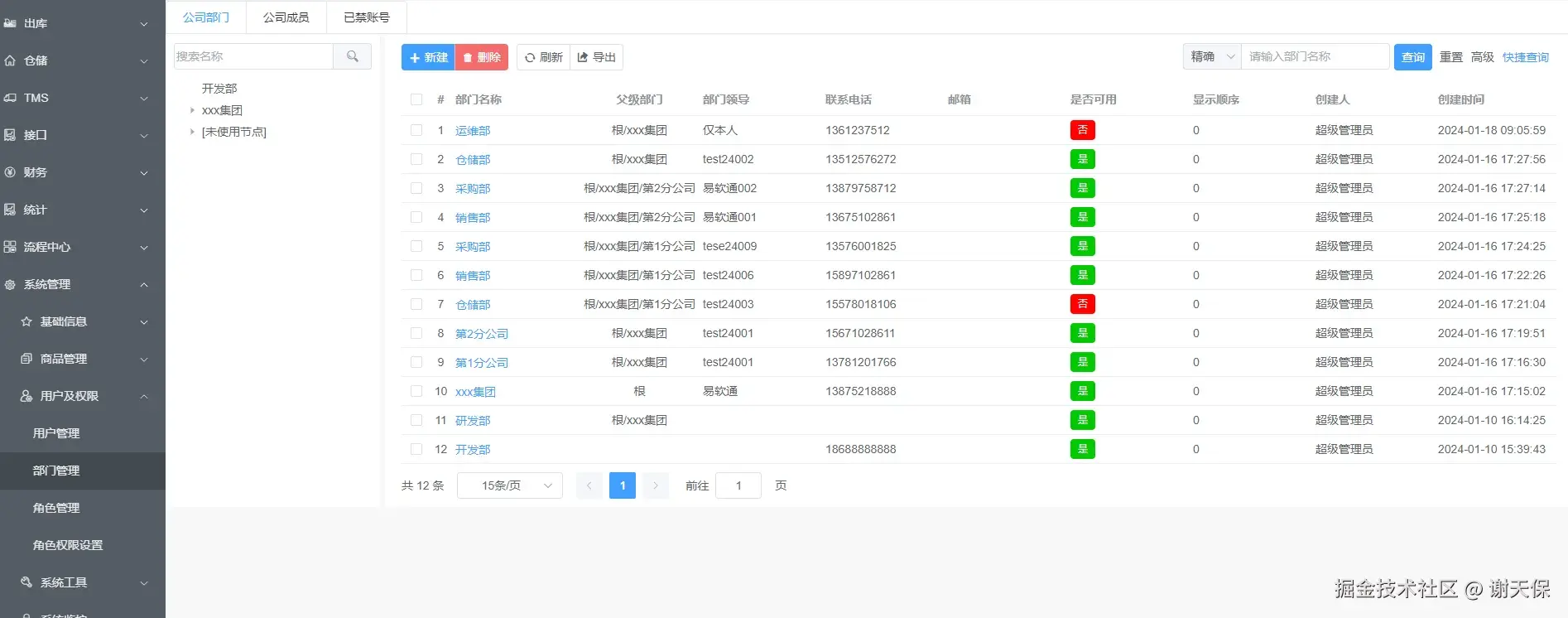
Task: Click the 系统工具 wrench icon
Action: [26, 582]
